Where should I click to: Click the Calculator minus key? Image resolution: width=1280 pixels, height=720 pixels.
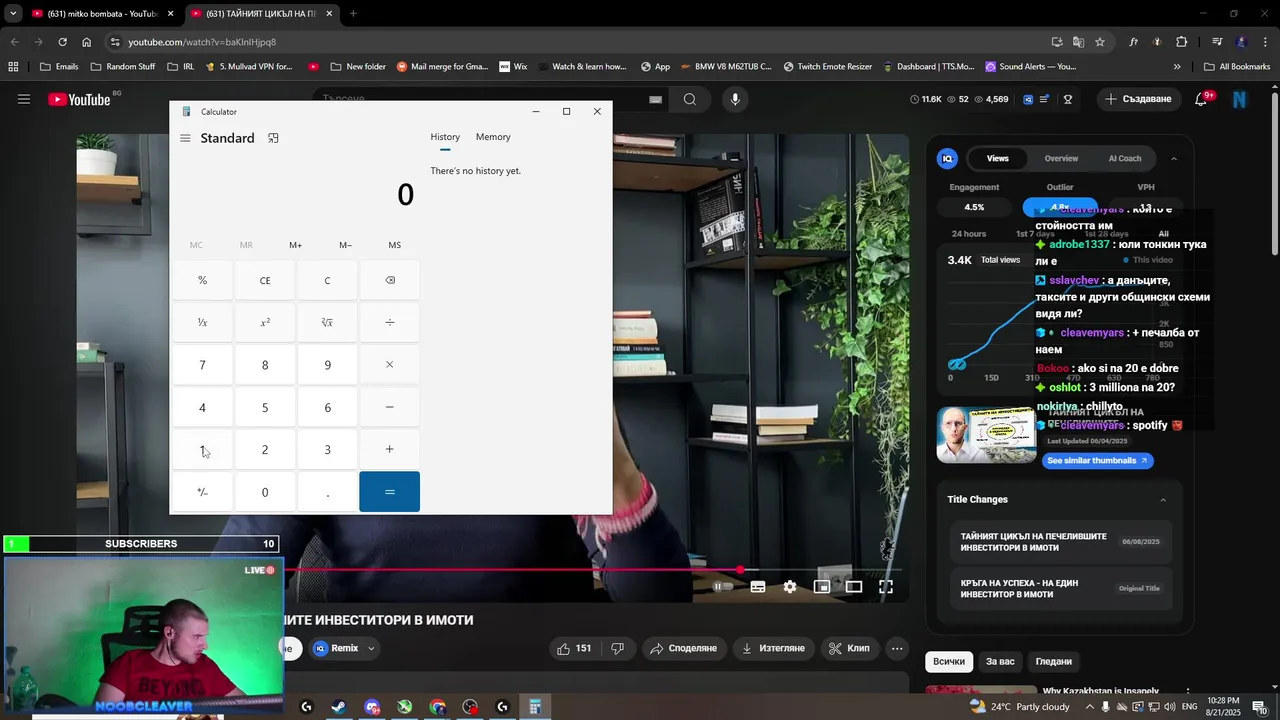(389, 407)
